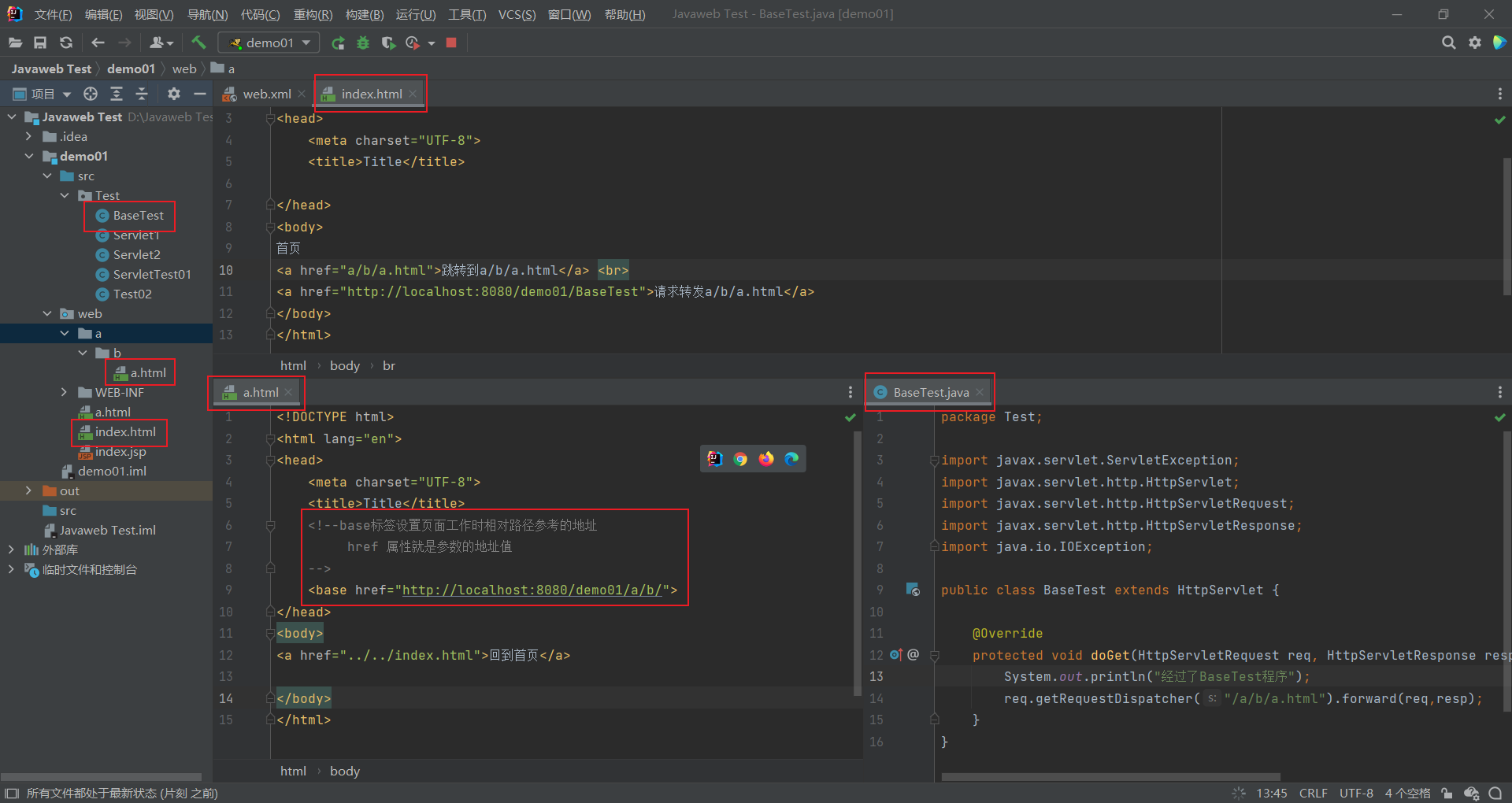Expand the .idea folder
Viewport: 1512px width, 803px height.
tap(29, 136)
